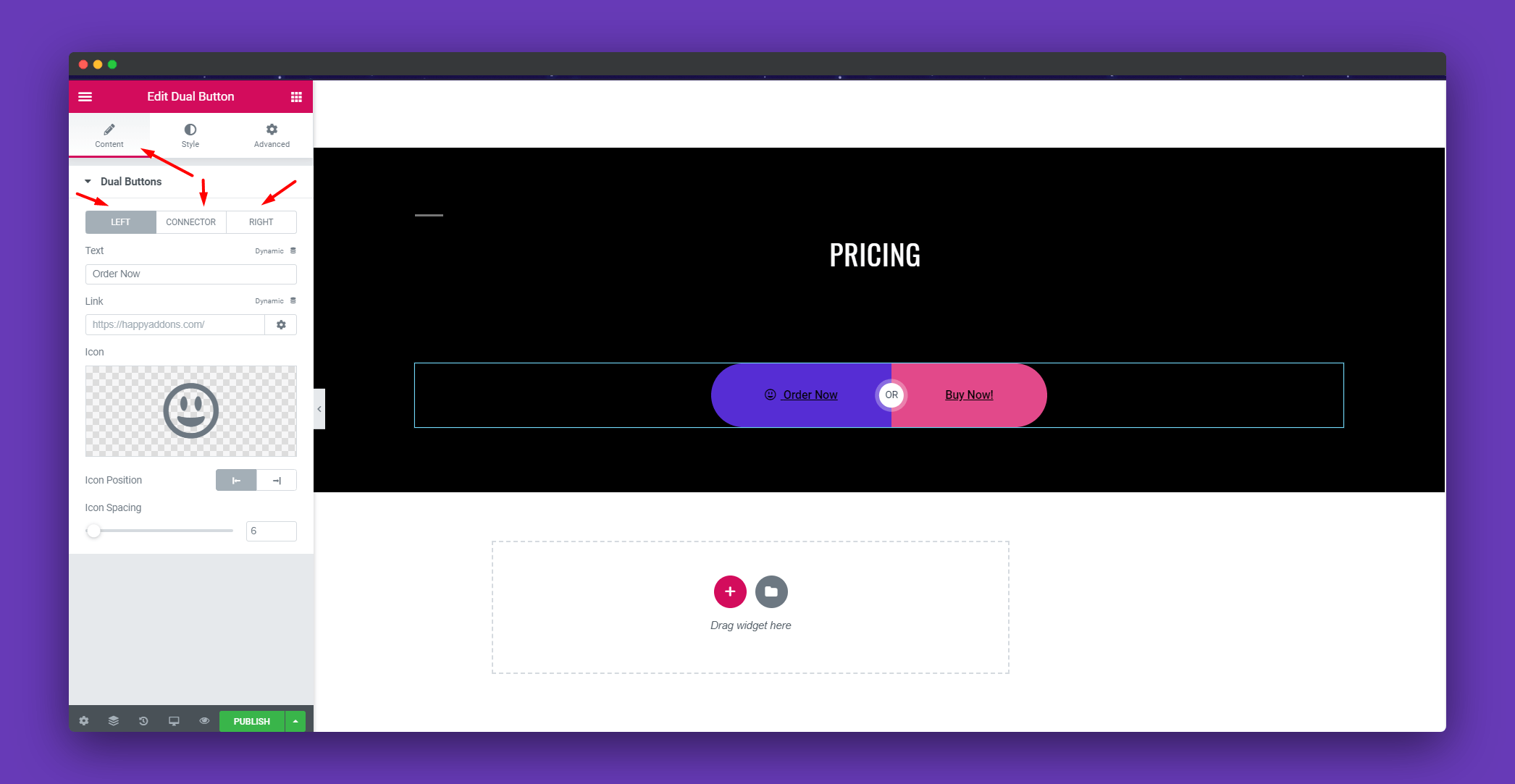Click the hamburger menu icon
Image resolution: width=1515 pixels, height=784 pixels.
point(86,96)
